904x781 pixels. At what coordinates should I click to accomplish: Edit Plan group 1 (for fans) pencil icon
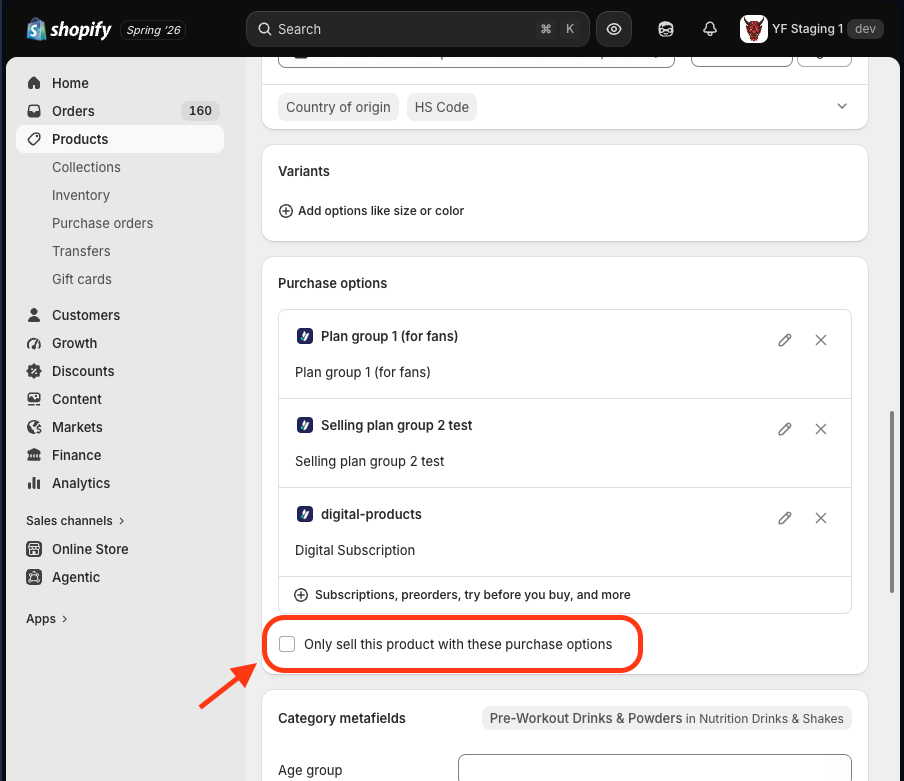point(785,340)
